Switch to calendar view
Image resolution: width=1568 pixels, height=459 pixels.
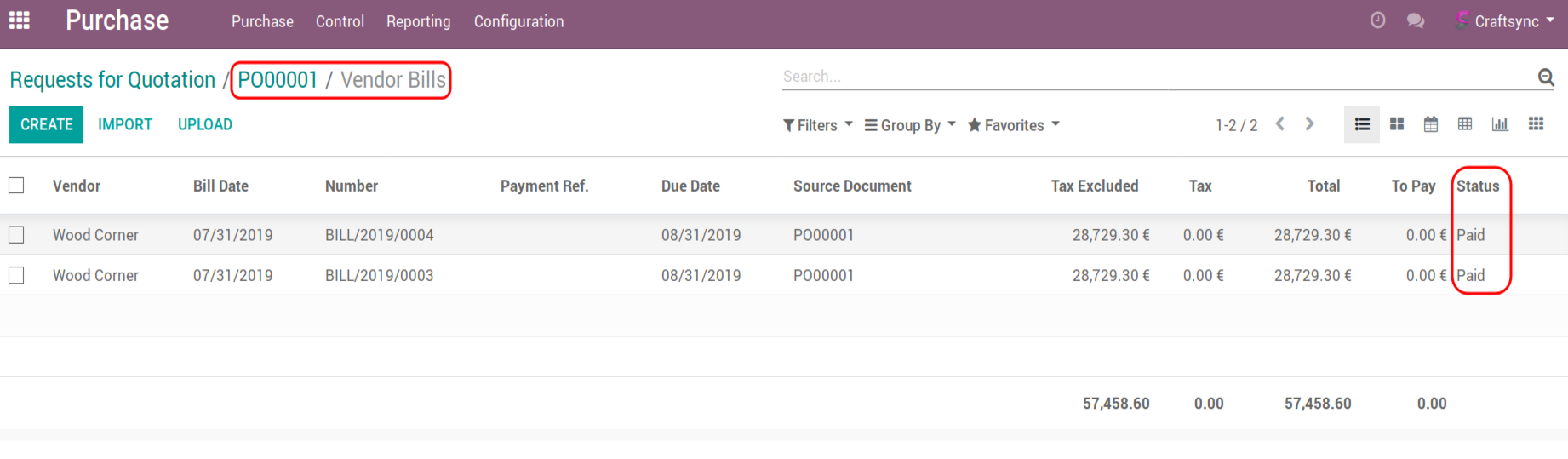pos(1431,124)
